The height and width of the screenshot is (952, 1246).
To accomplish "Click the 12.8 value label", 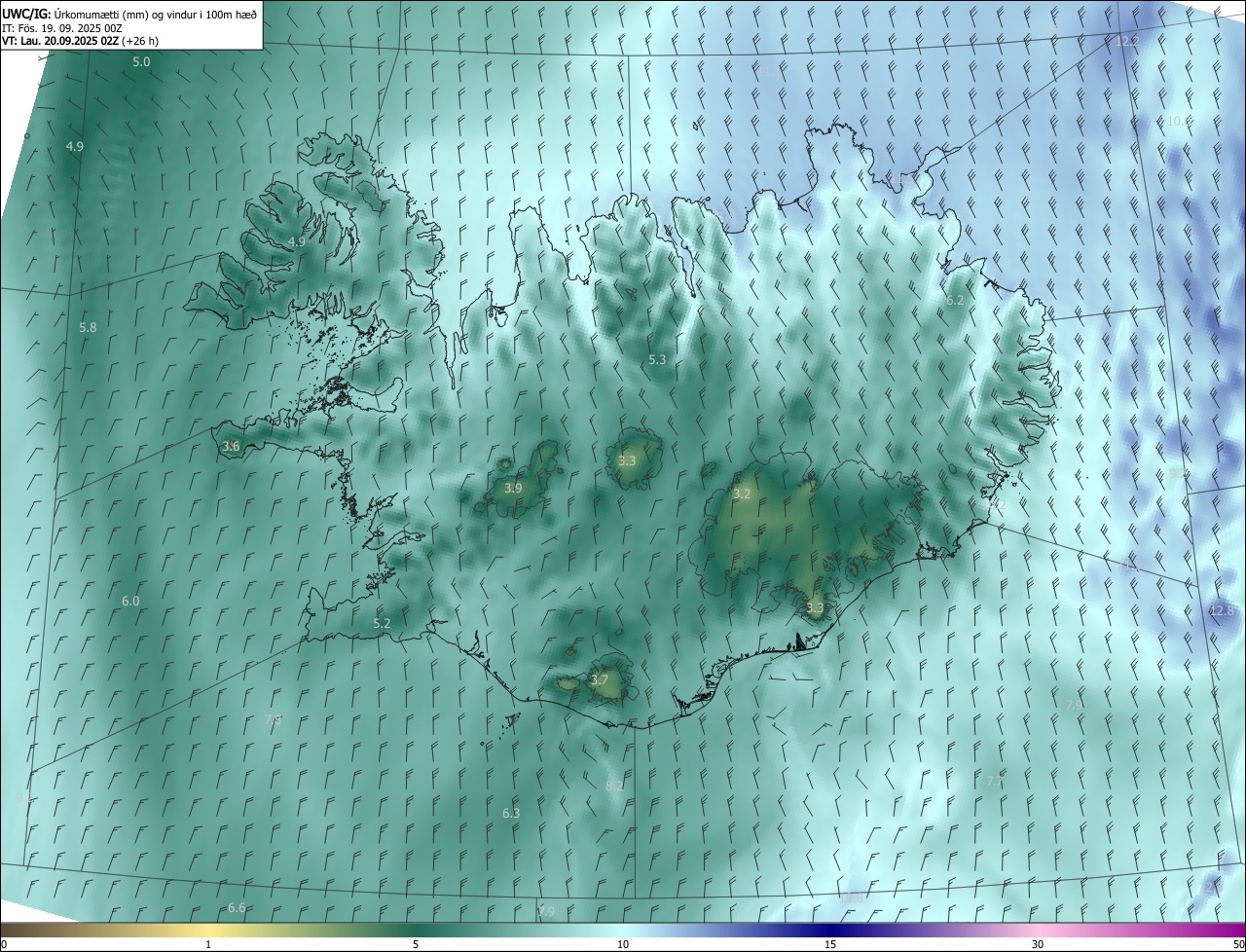I will pos(1221,611).
